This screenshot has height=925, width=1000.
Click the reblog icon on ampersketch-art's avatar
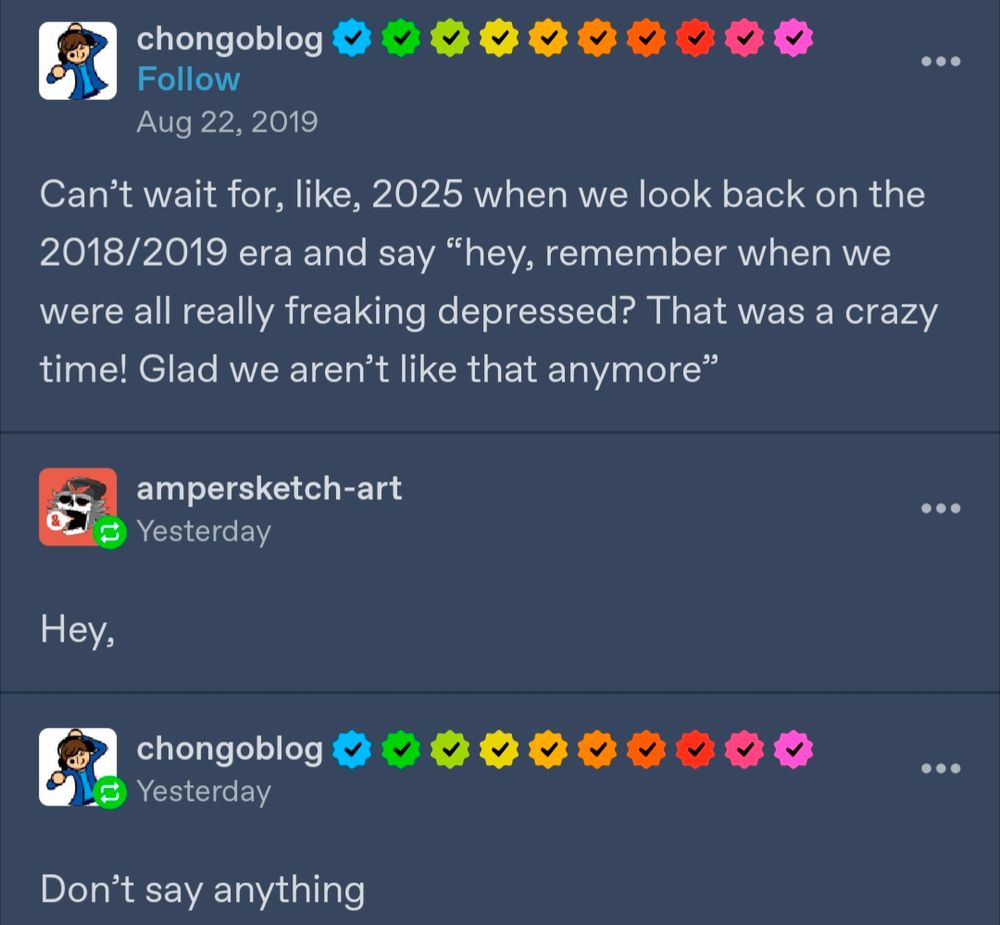tap(110, 532)
